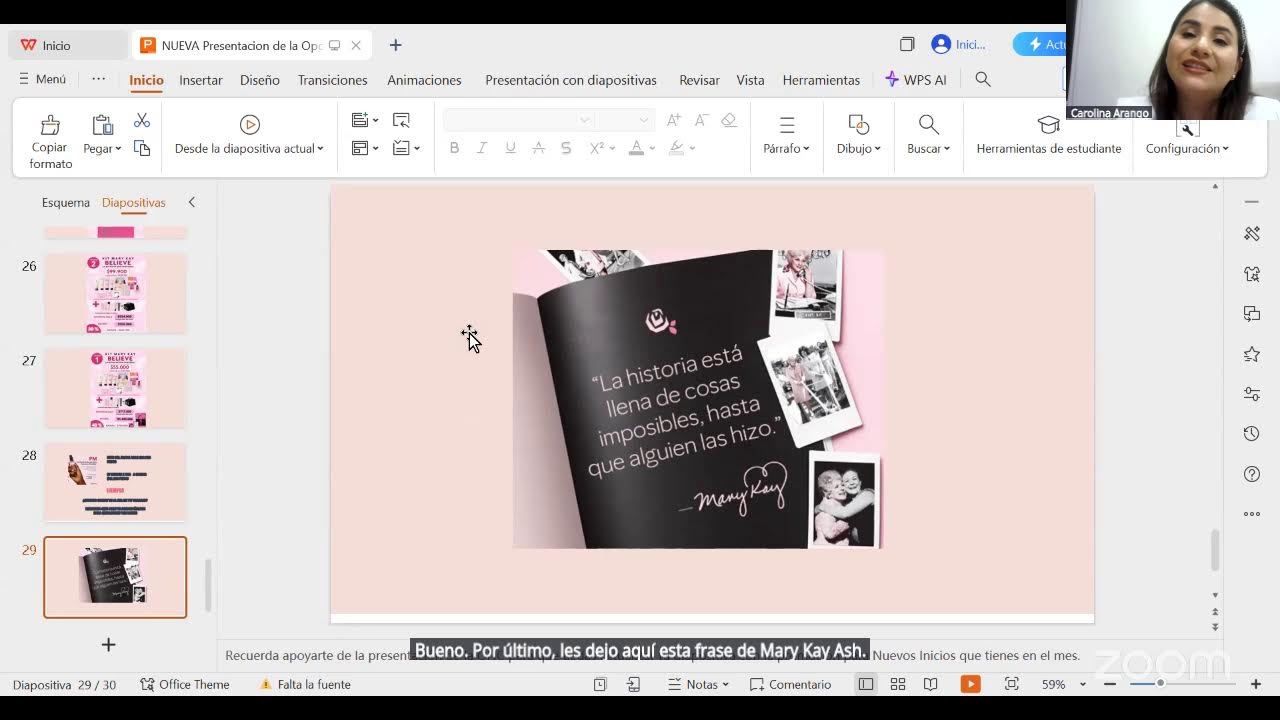
Task: Open the properties sliders icon in right sidebar
Action: pos(1252,394)
